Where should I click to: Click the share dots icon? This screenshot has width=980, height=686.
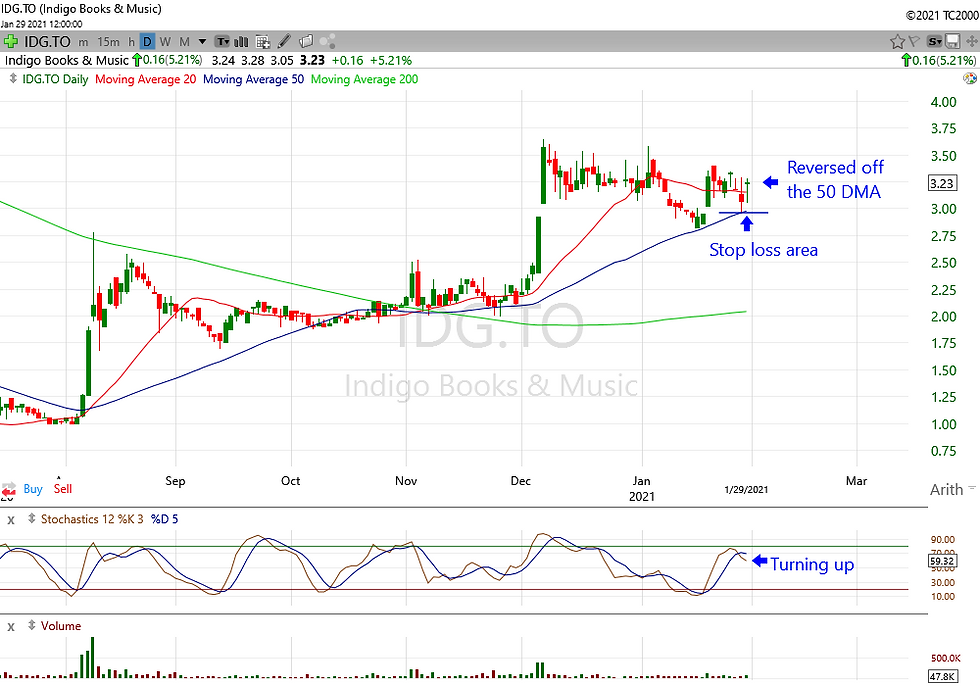[328, 42]
